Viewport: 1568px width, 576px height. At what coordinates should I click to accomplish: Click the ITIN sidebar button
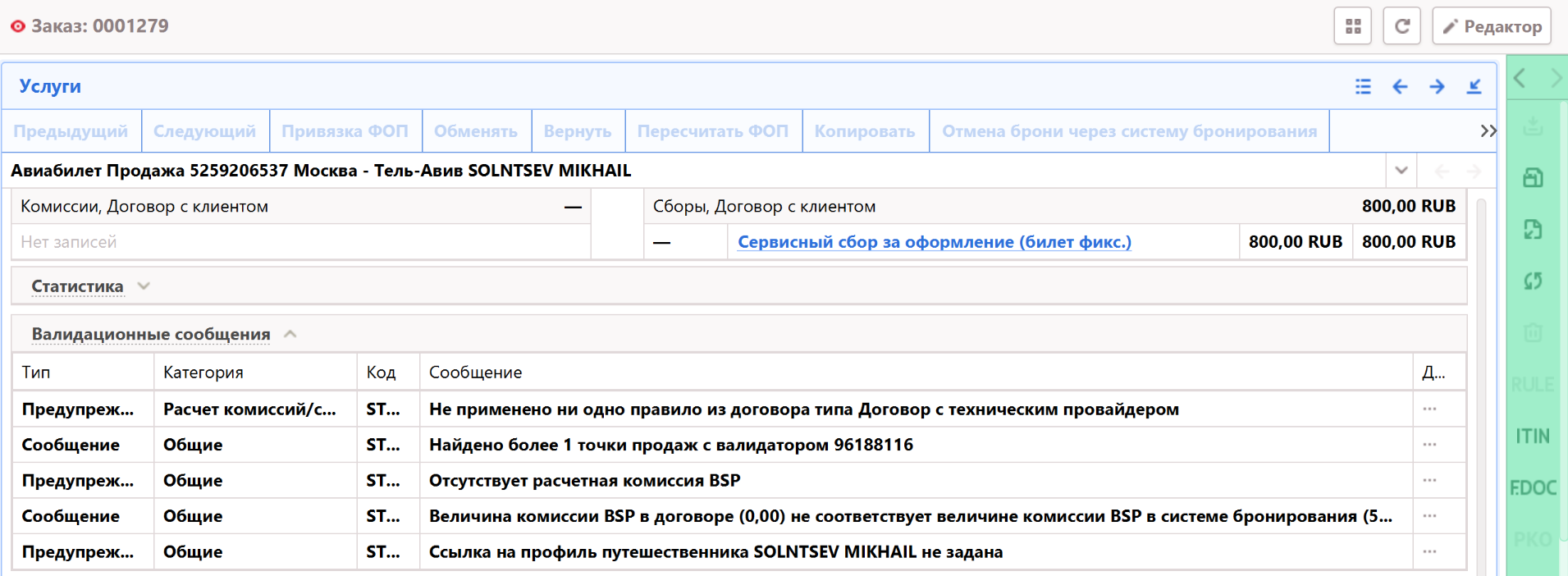tap(1533, 436)
